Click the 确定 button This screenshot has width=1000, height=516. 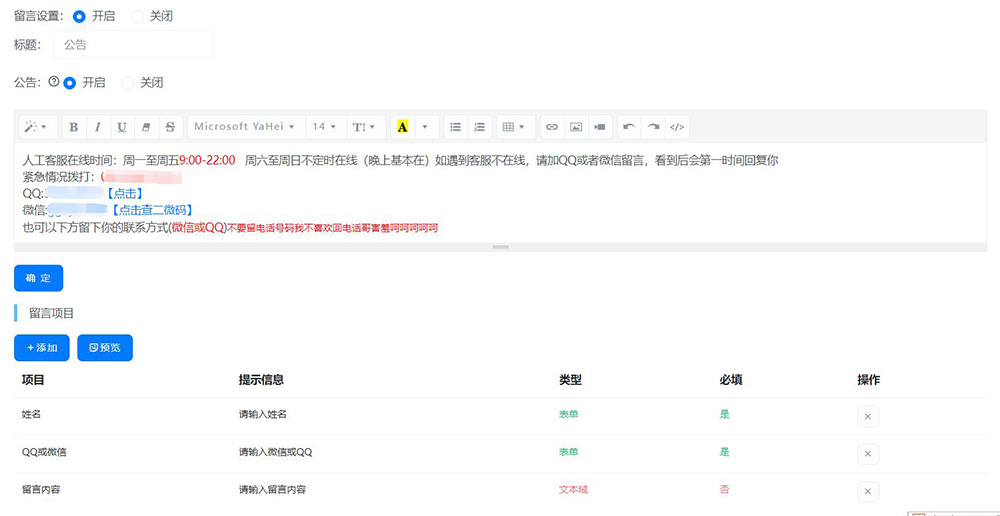click(39, 278)
